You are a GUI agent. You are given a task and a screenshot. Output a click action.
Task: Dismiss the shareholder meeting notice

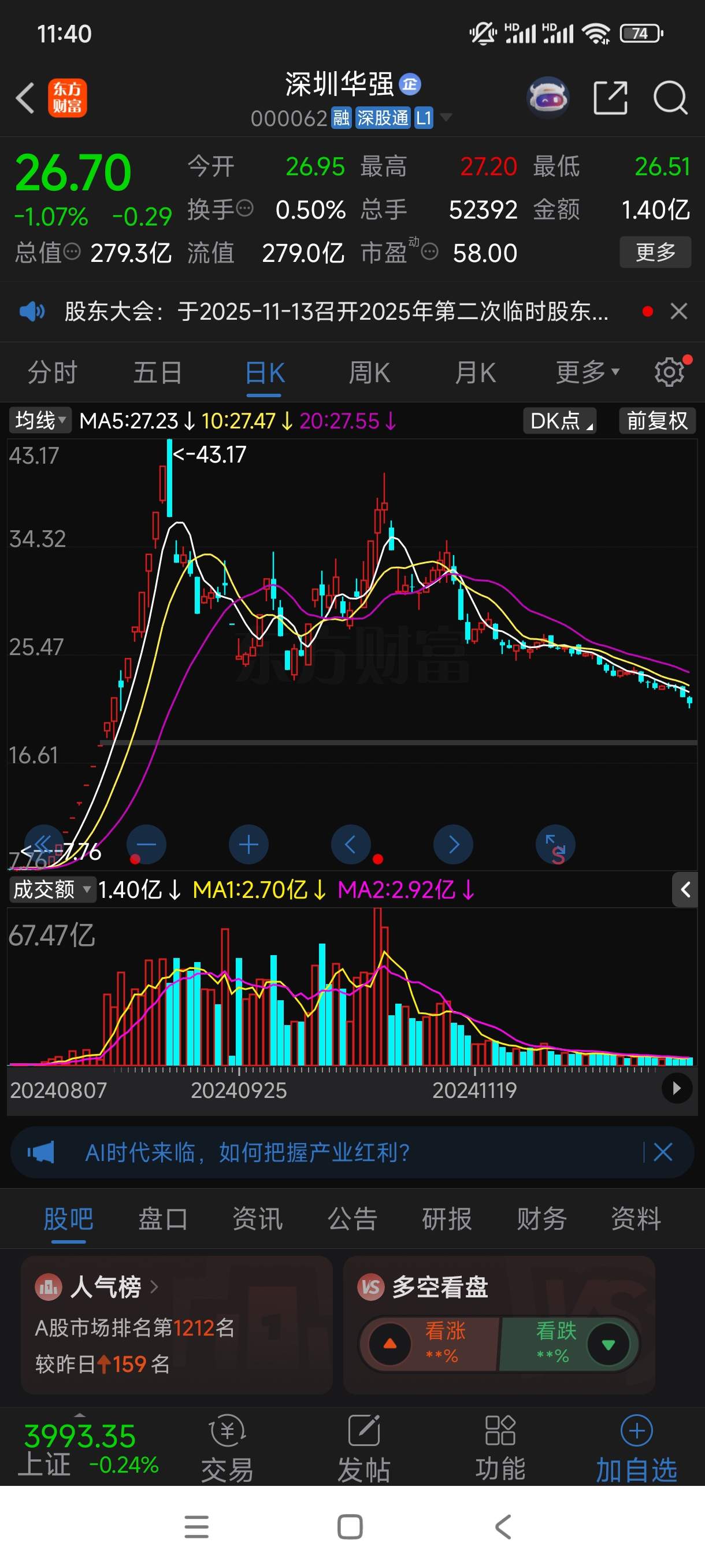coord(679,311)
